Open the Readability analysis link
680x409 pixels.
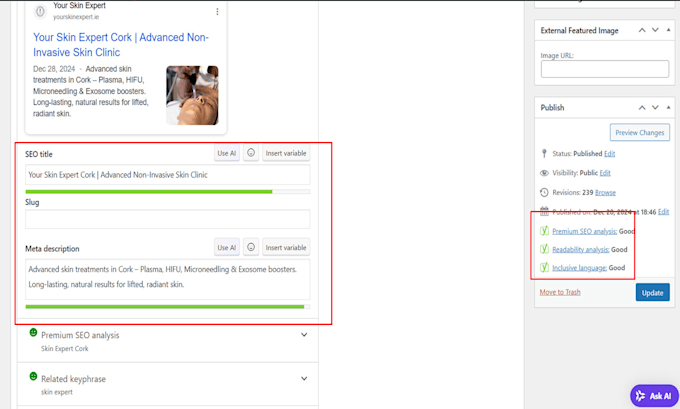tap(581, 249)
